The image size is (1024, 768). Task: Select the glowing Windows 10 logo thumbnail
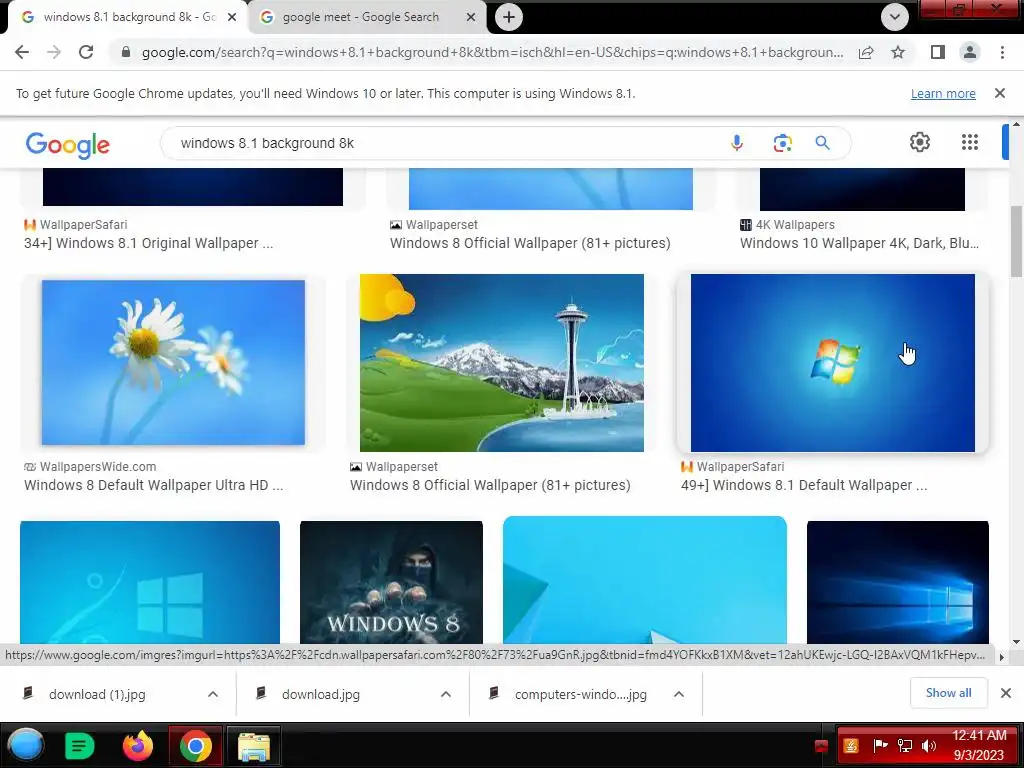pos(898,582)
